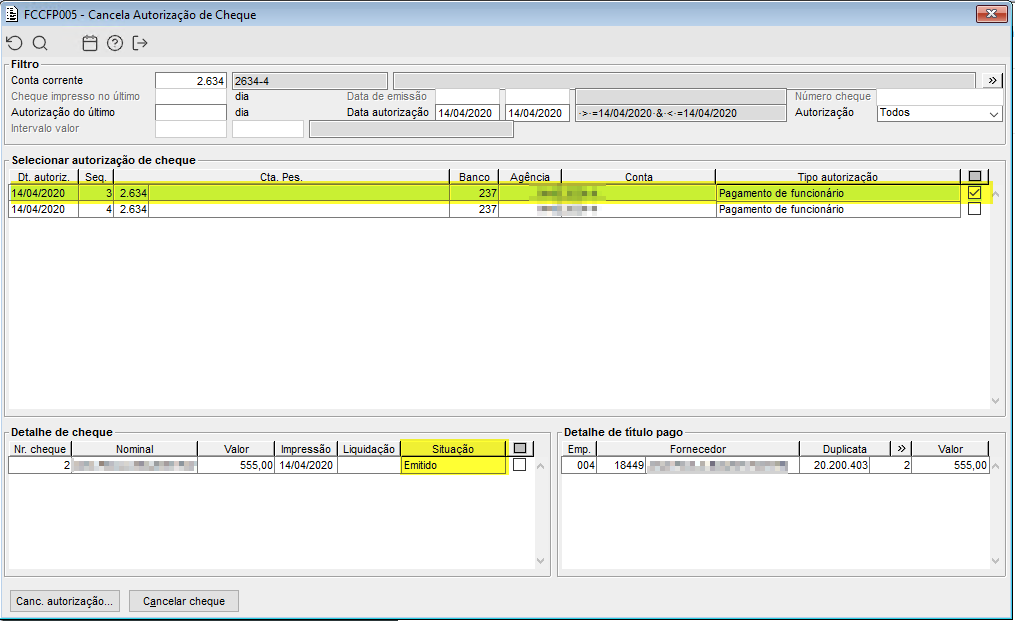1015x621 pixels.
Task: Click scroll-down arrow of Detalhe de título pago
Action: [x=996, y=561]
